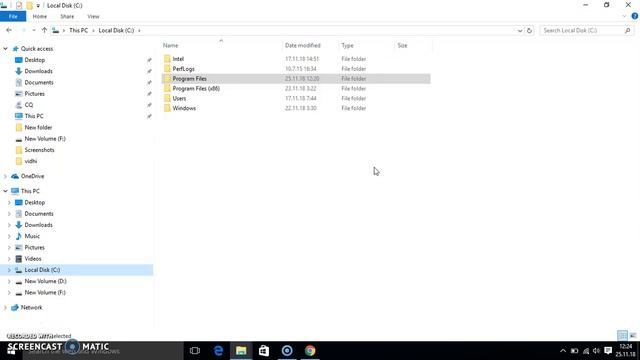Launch Google Chrome from the taskbar
Image resolution: width=640 pixels, height=360 pixels.
point(310,351)
